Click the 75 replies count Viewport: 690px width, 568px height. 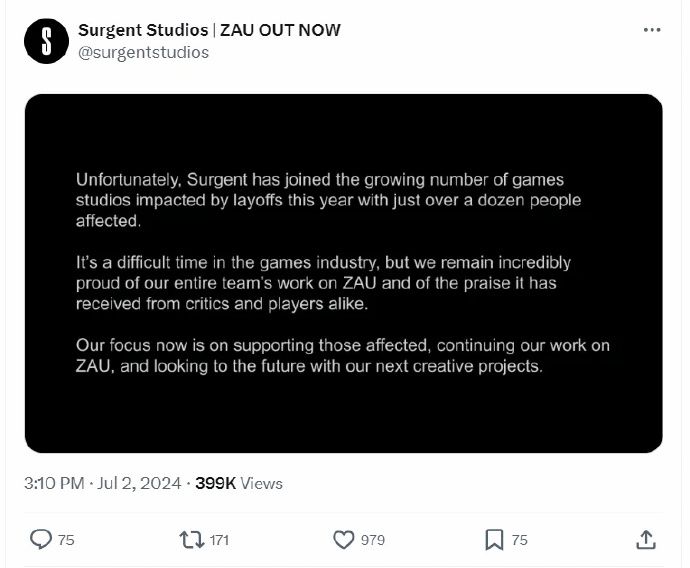(x=66, y=540)
